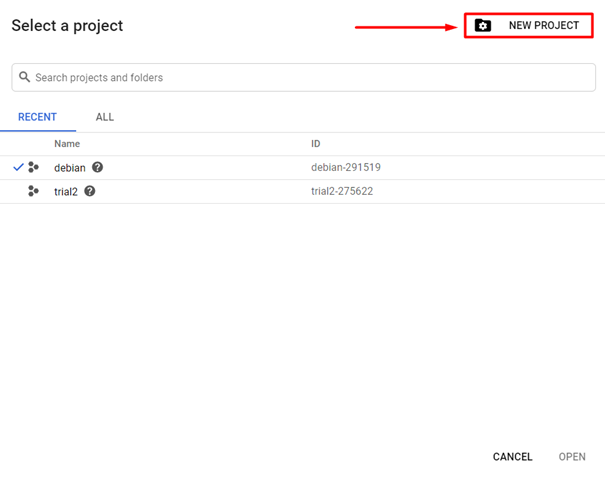Open help icon next to trial2
Viewport: 605px width, 483px height.
point(90,191)
